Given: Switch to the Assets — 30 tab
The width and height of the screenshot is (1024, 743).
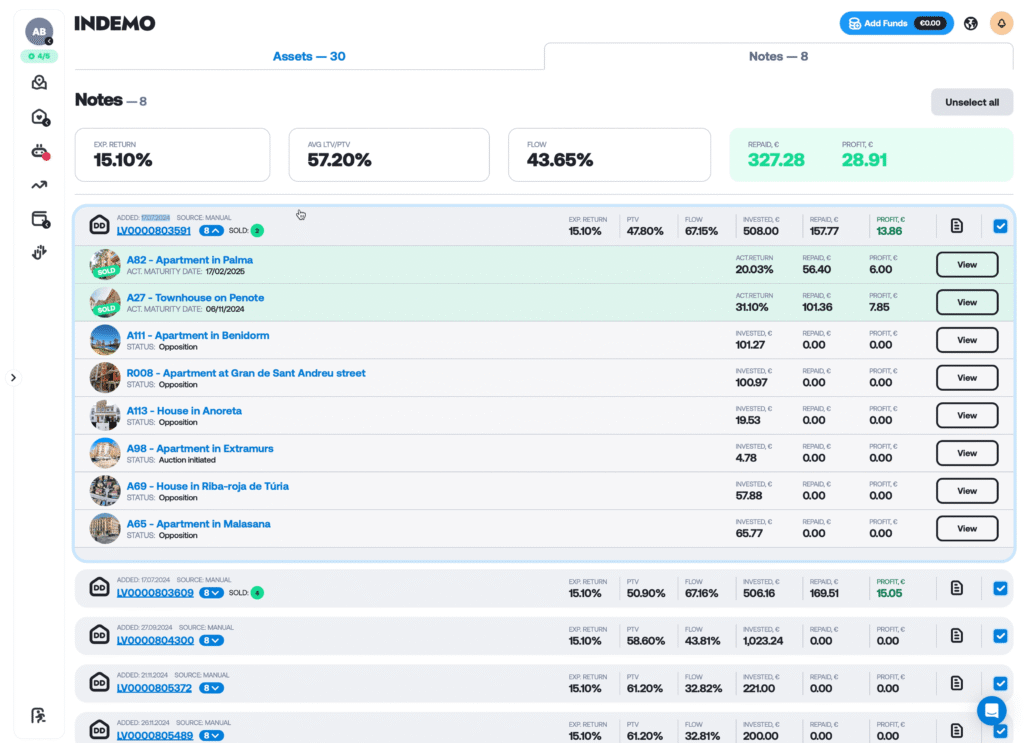Looking at the screenshot, I should pos(309,56).
